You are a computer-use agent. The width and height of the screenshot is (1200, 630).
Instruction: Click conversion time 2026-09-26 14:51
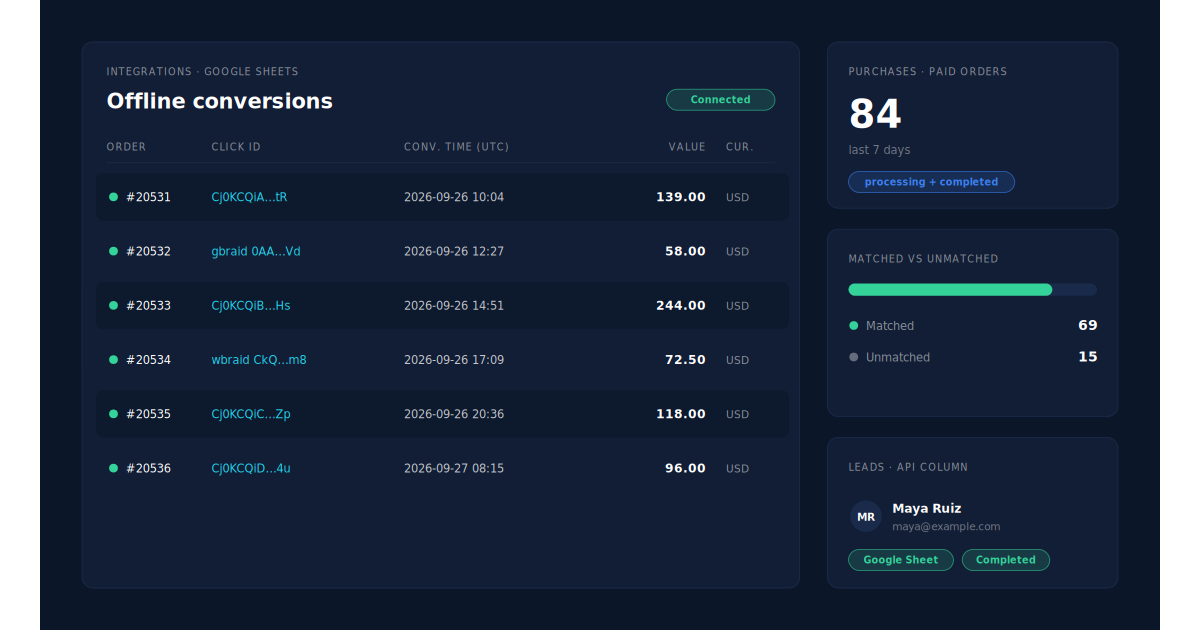(x=454, y=305)
